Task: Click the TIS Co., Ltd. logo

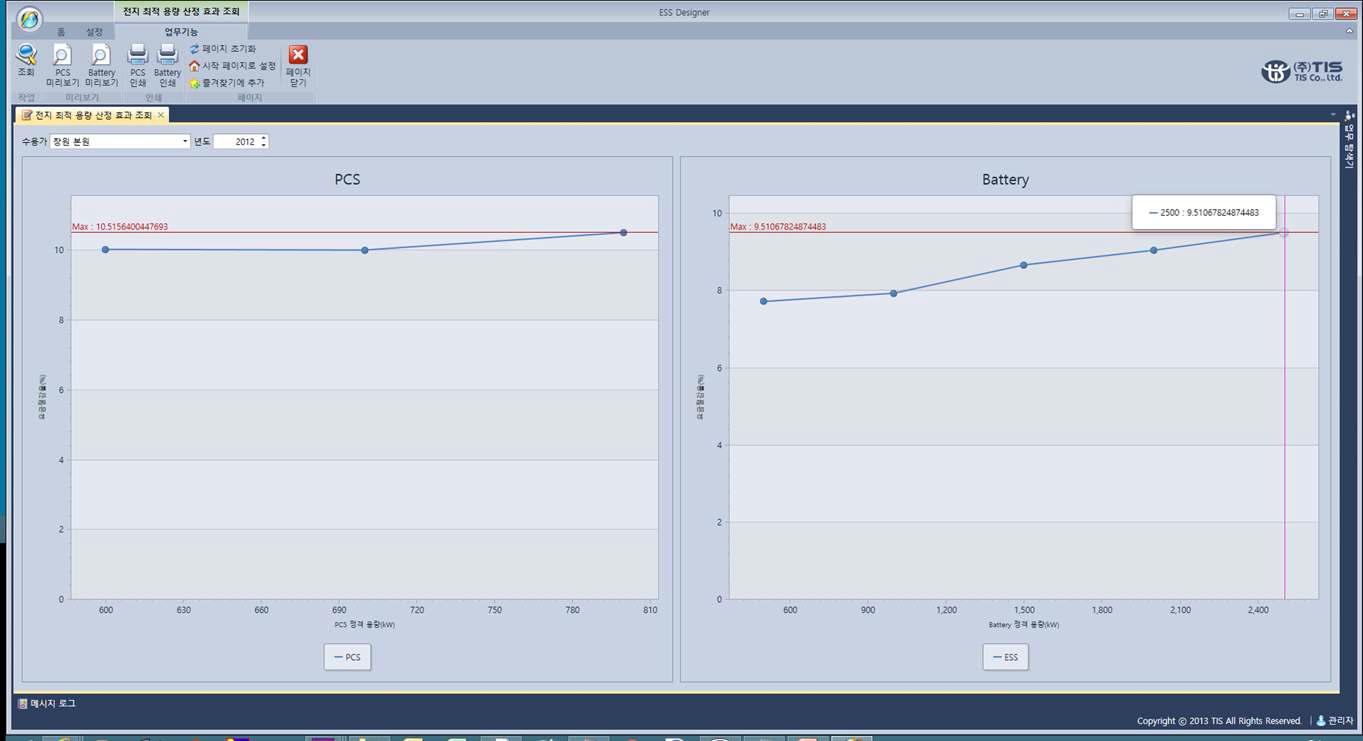Action: [x=1302, y=71]
